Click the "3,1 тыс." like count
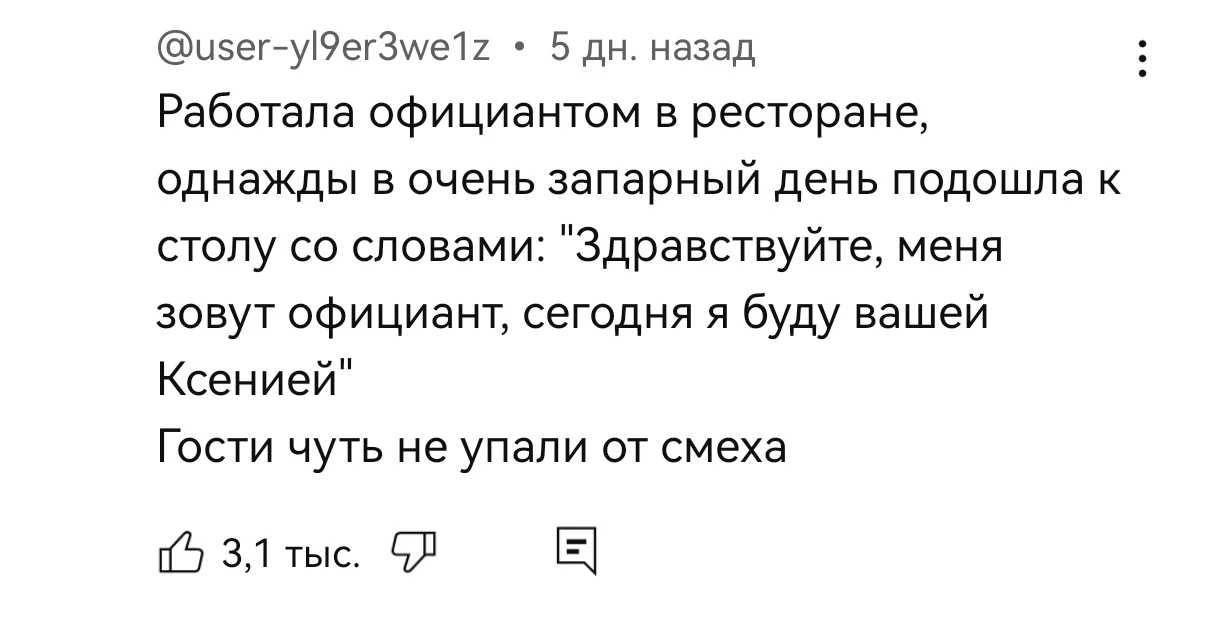The width and height of the screenshot is (1220, 628). [288, 551]
